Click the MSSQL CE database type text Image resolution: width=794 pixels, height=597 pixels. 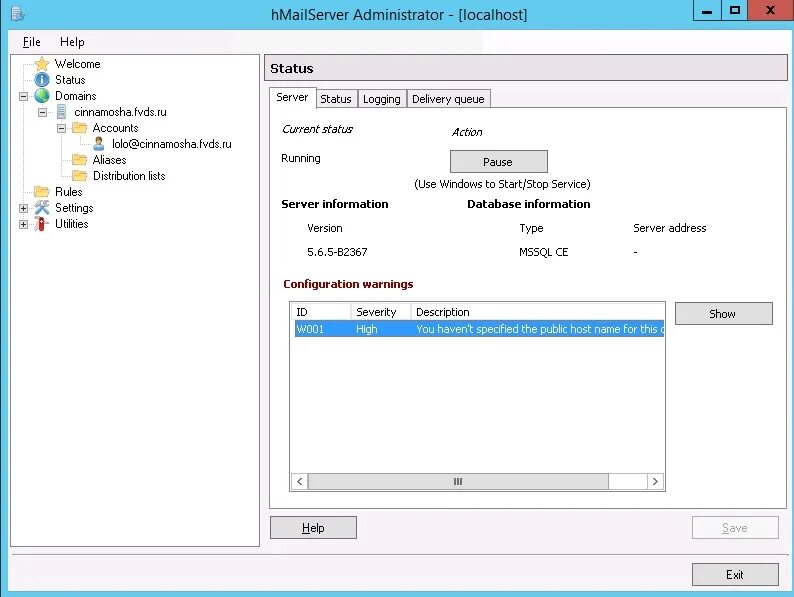[x=543, y=252]
